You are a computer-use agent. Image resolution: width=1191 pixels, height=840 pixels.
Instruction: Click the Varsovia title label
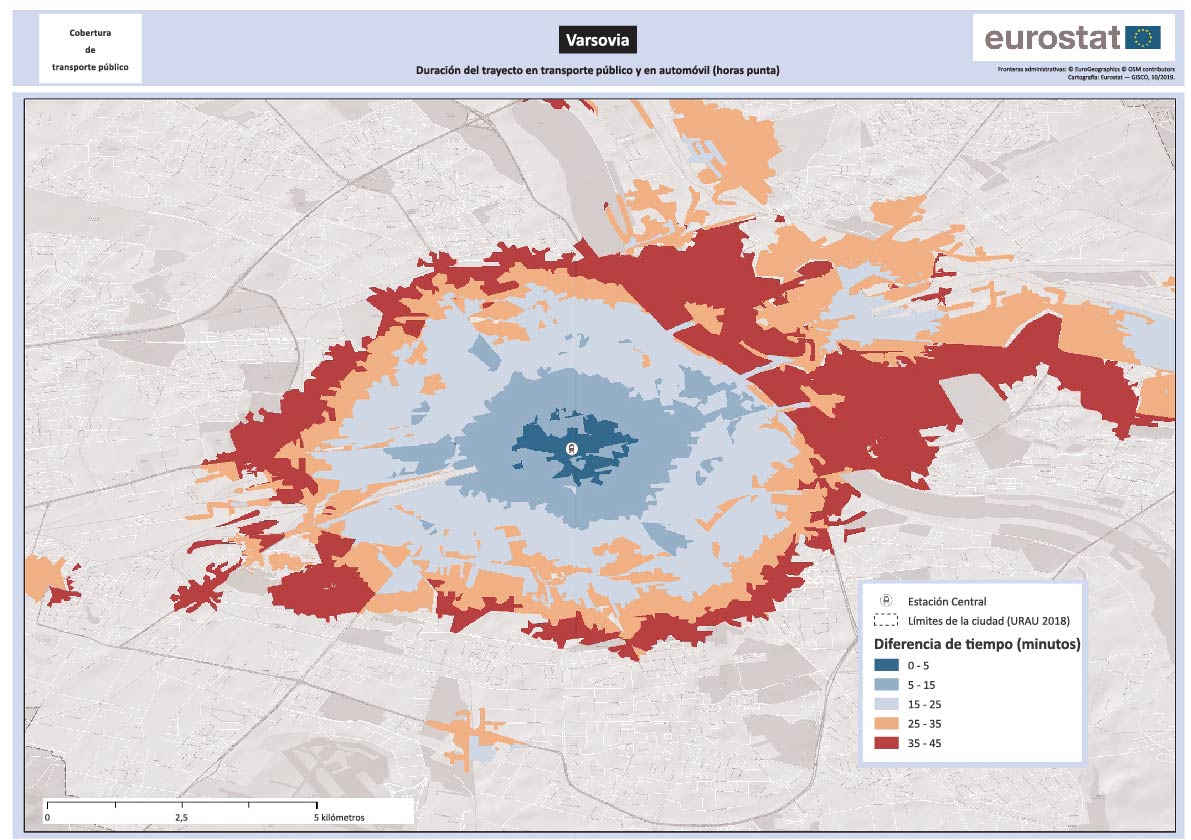pyautogui.click(x=597, y=40)
